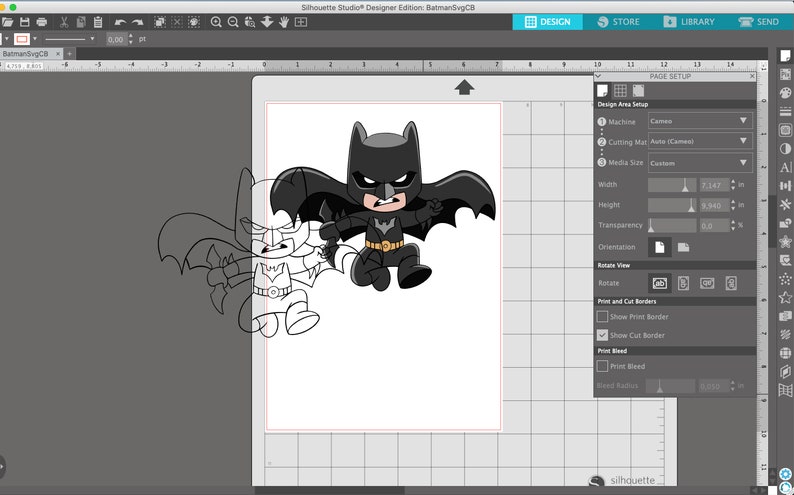
Task: Open Registration Marks tab in Page Setup
Action: click(638, 91)
